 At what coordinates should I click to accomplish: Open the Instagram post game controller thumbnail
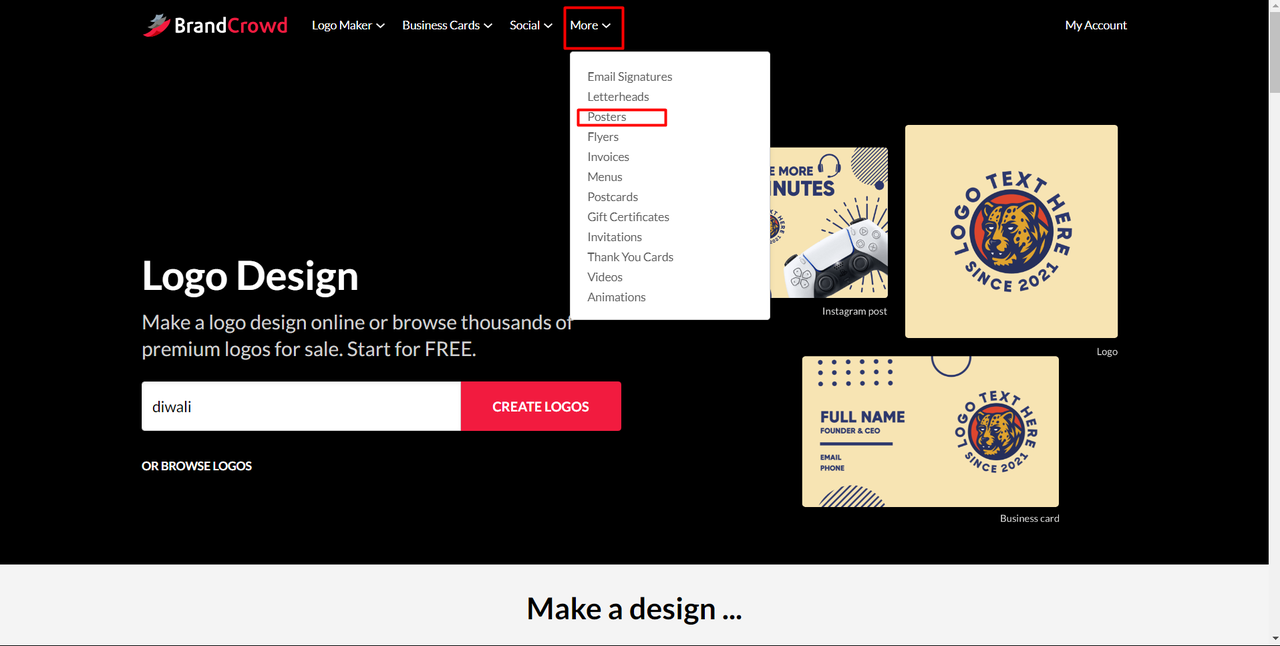(829, 222)
